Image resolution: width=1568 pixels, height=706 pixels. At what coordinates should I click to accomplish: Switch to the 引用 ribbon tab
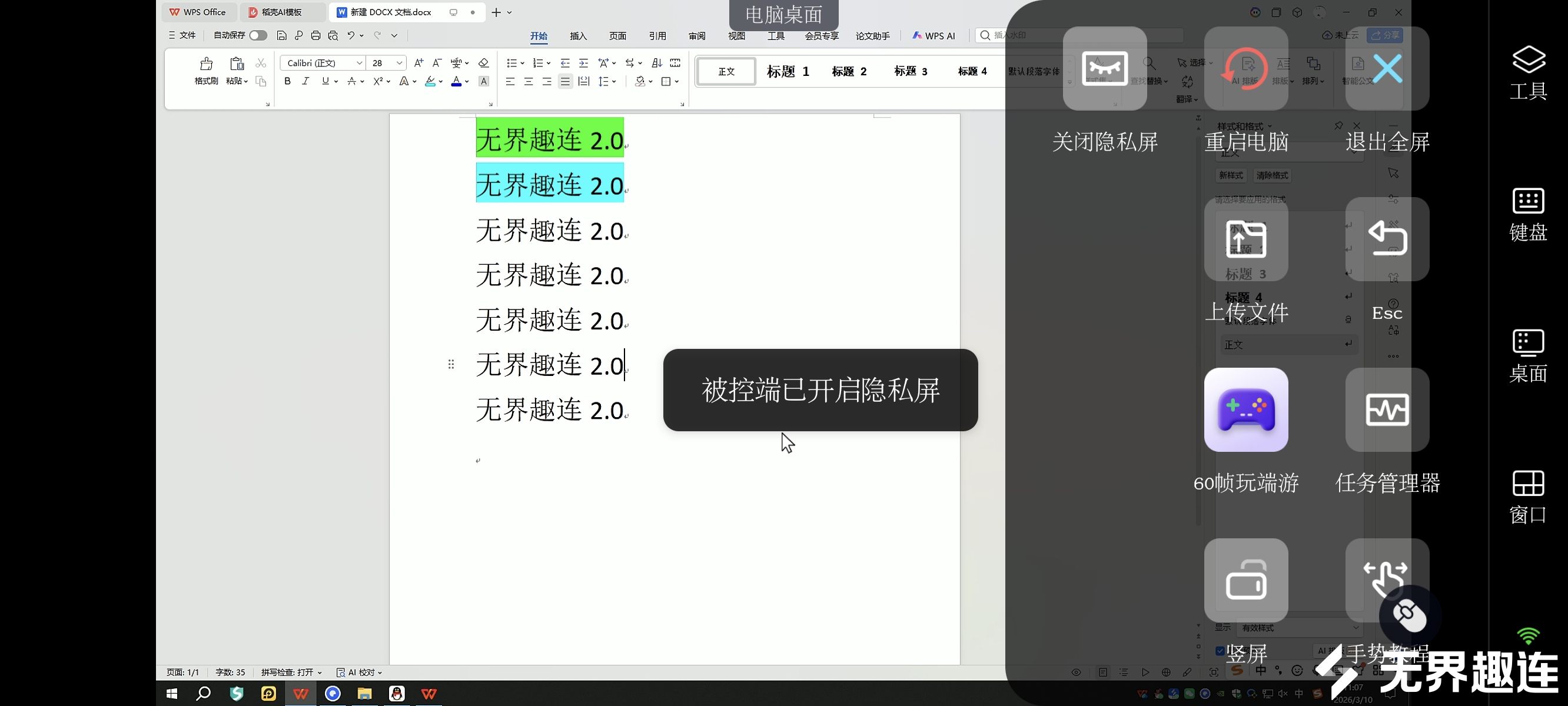(x=657, y=36)
